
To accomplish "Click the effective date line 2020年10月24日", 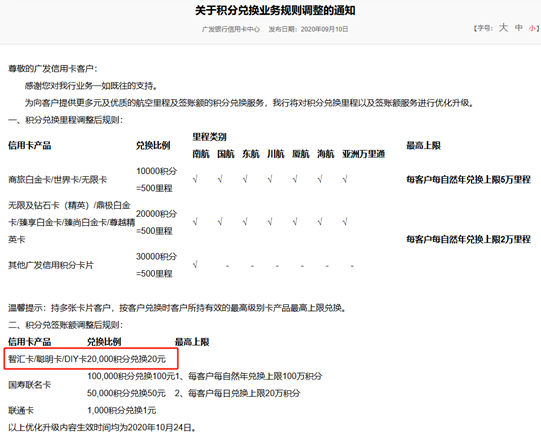I will (x=102, y=427).
